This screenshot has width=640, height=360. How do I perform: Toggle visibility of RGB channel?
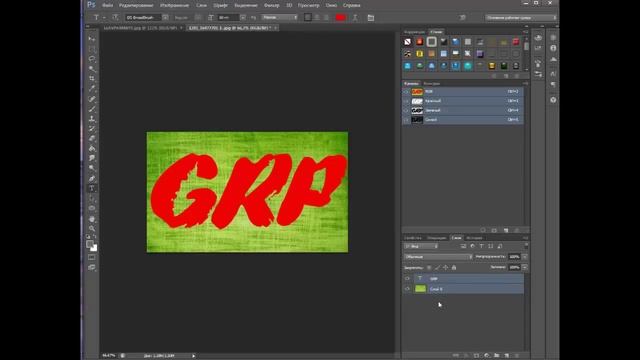click(x=406, y=91)
